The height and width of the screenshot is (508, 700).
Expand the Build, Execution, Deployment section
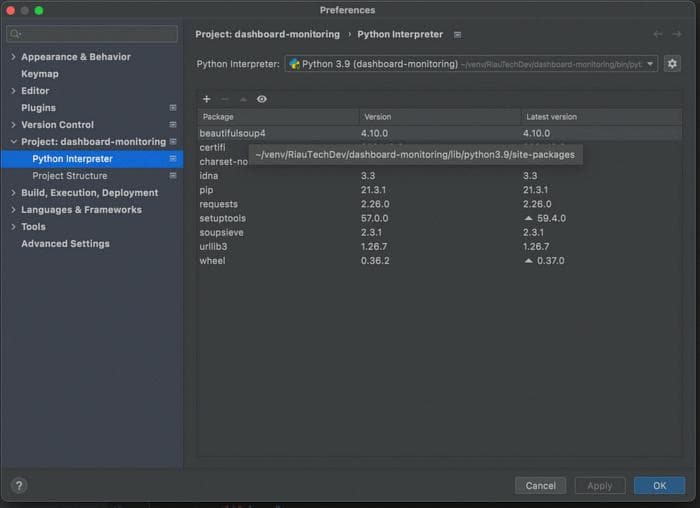point(13,193)
